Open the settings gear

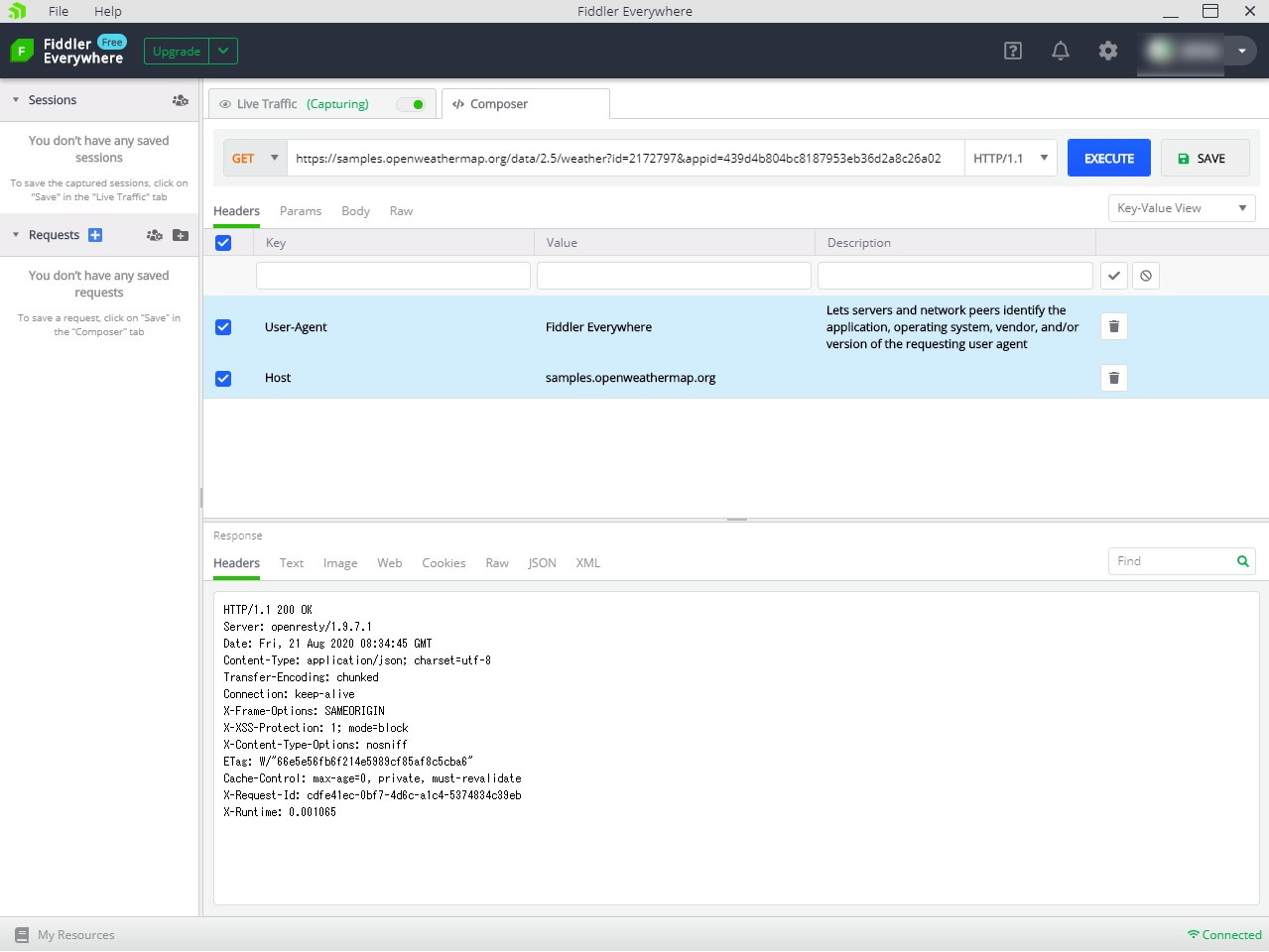point(1108,51)
